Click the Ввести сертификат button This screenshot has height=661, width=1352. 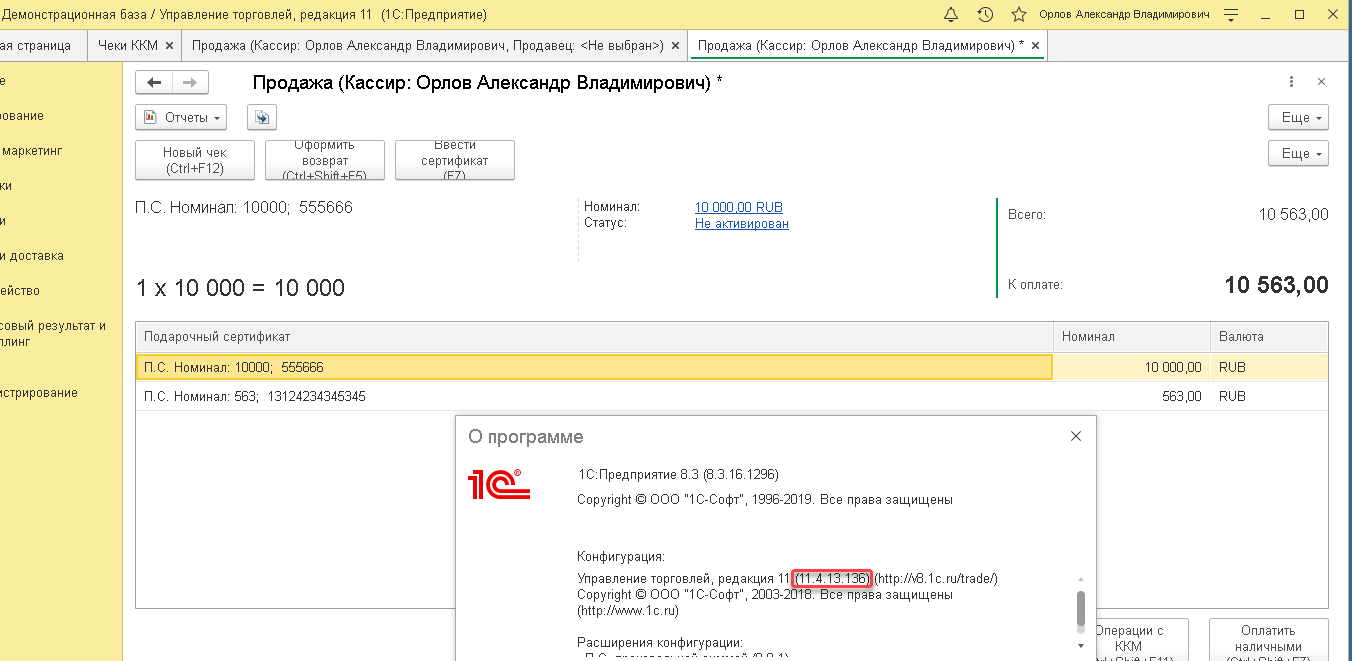pyautogui.click(x=455, y=160)
